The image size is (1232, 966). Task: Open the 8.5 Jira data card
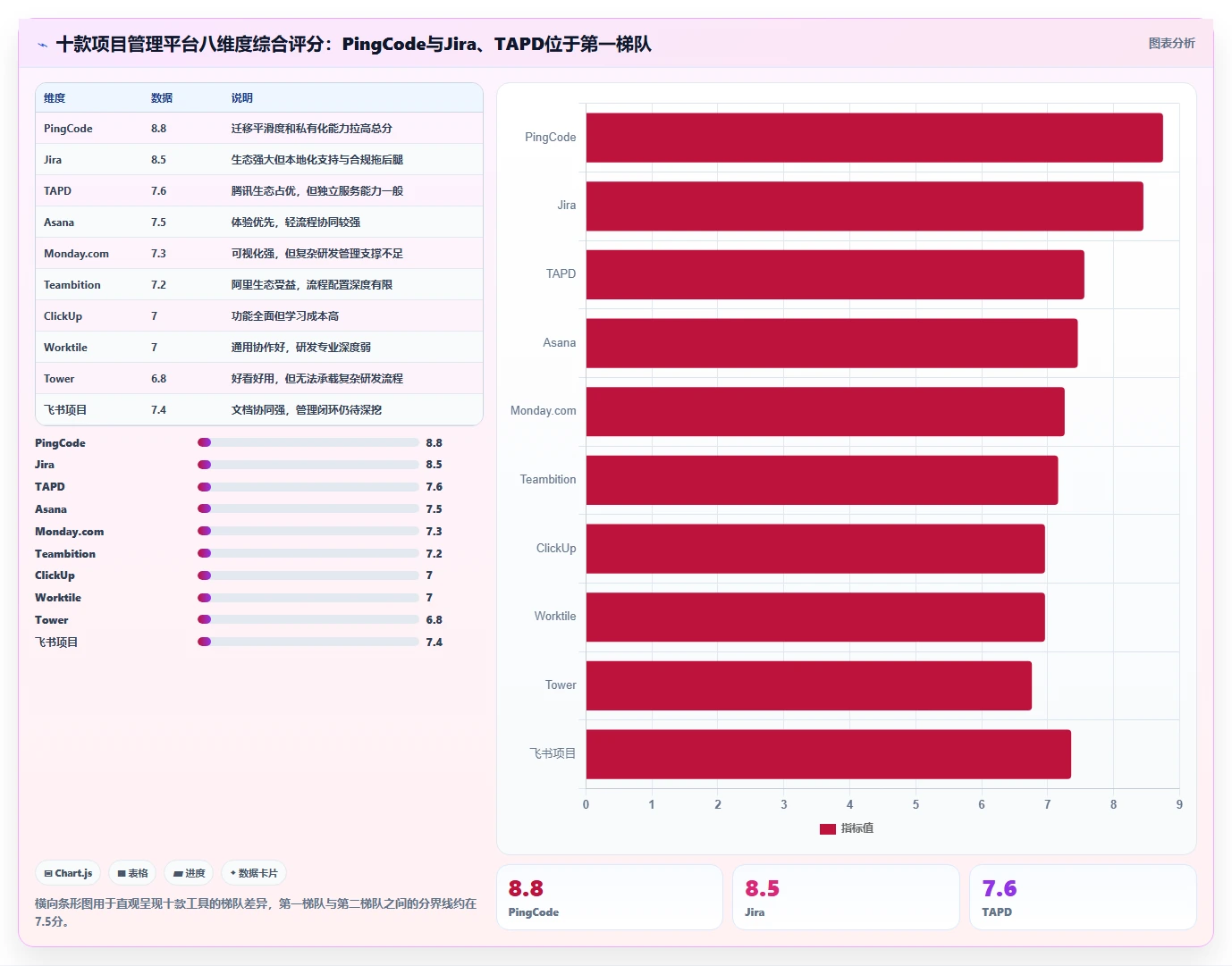[x=846, y=897]
